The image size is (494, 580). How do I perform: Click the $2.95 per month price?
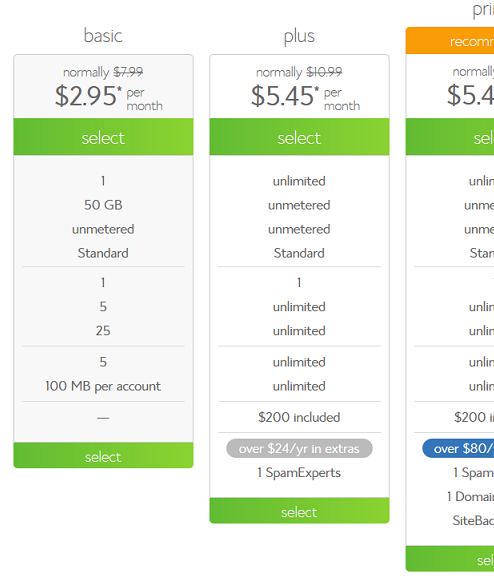[108, 97]
